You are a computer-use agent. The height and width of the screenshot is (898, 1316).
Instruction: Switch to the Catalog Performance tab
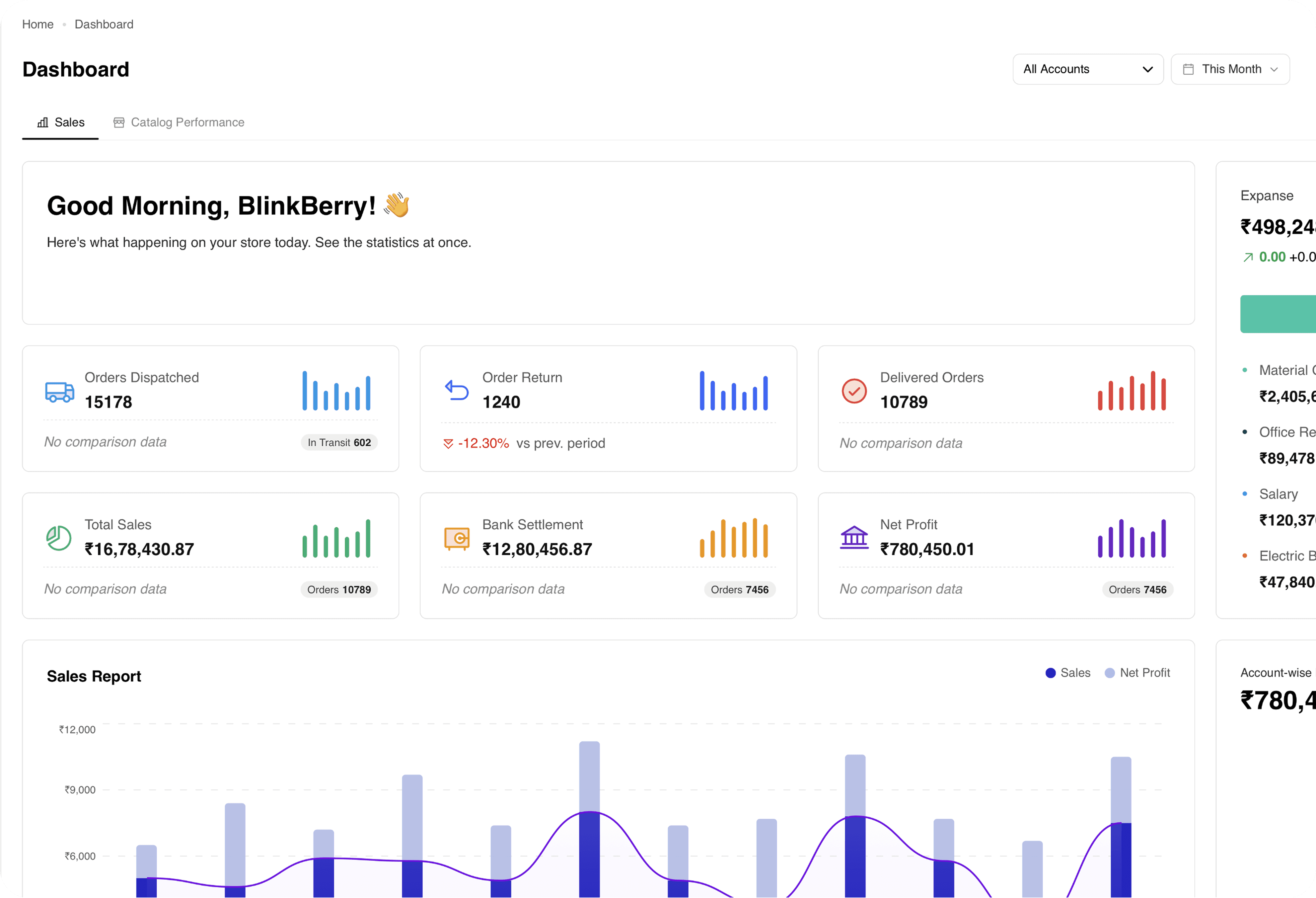tap(179, 122)
